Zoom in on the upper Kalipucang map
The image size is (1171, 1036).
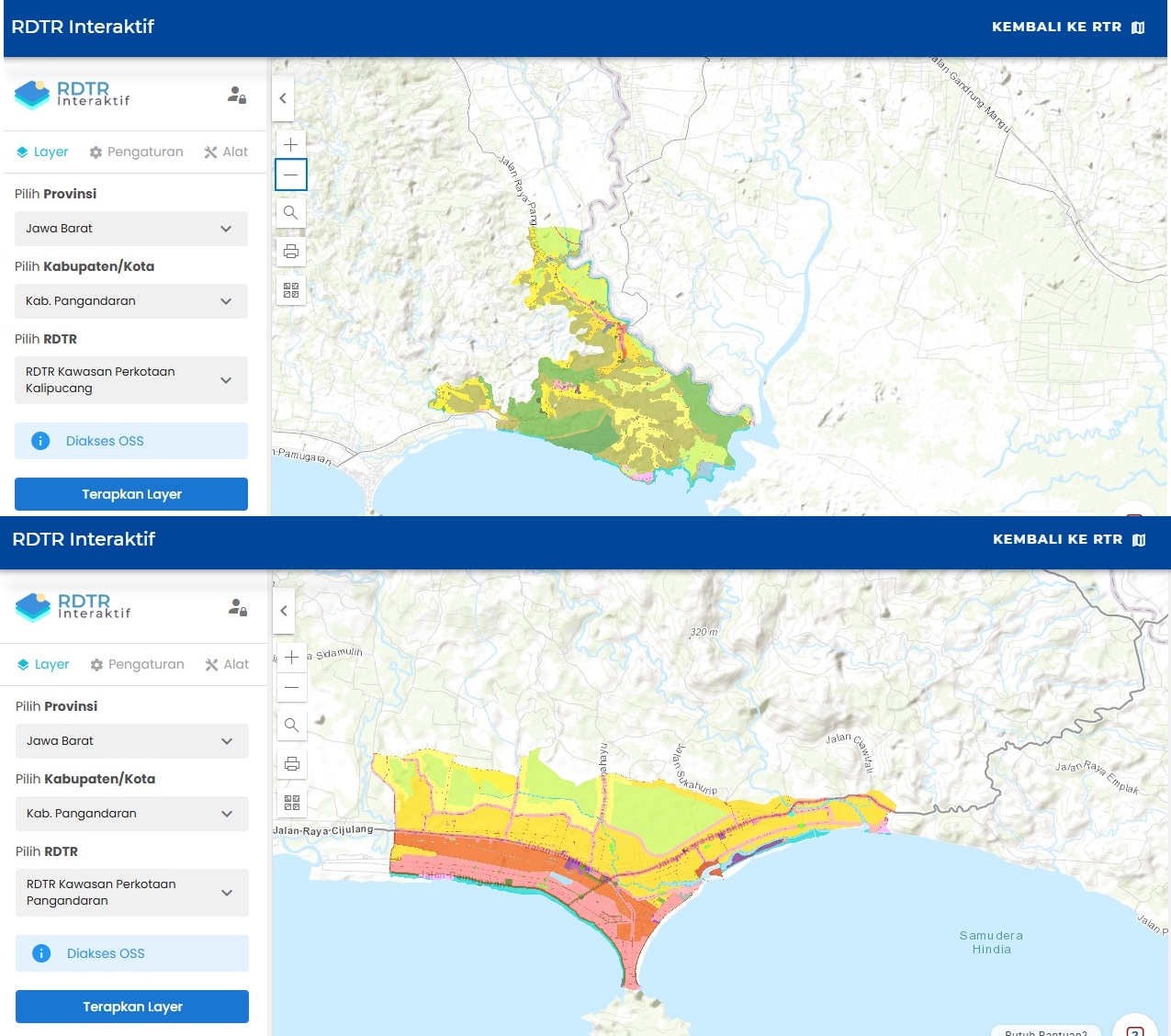point(291,144)
